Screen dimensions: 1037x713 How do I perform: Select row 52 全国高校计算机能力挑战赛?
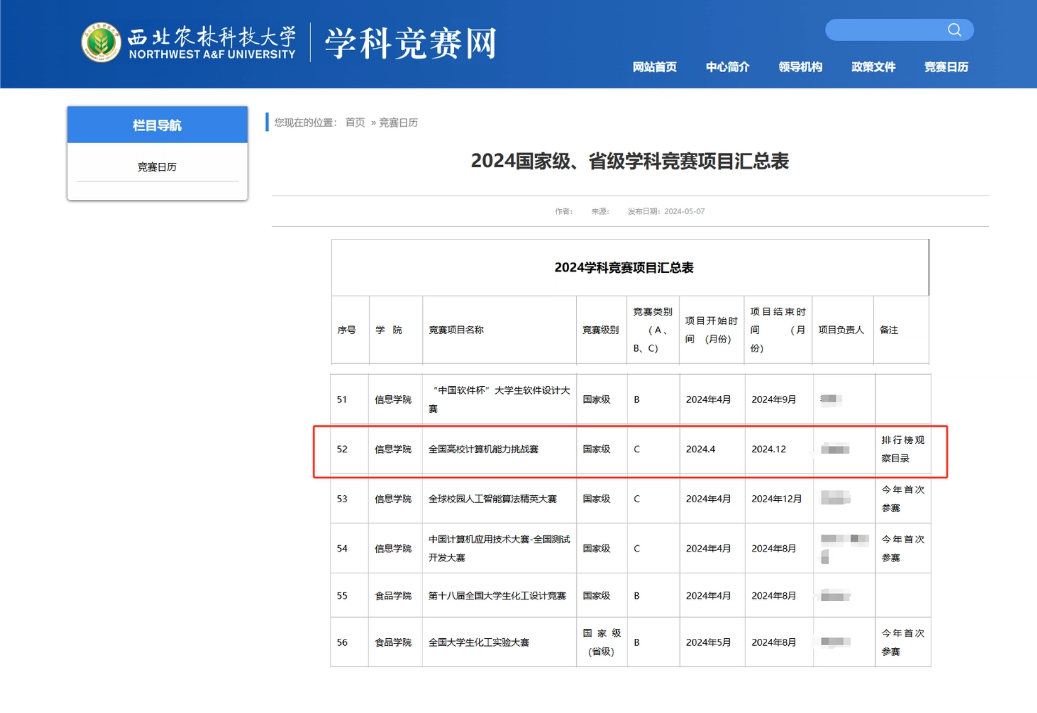(630, 451)
